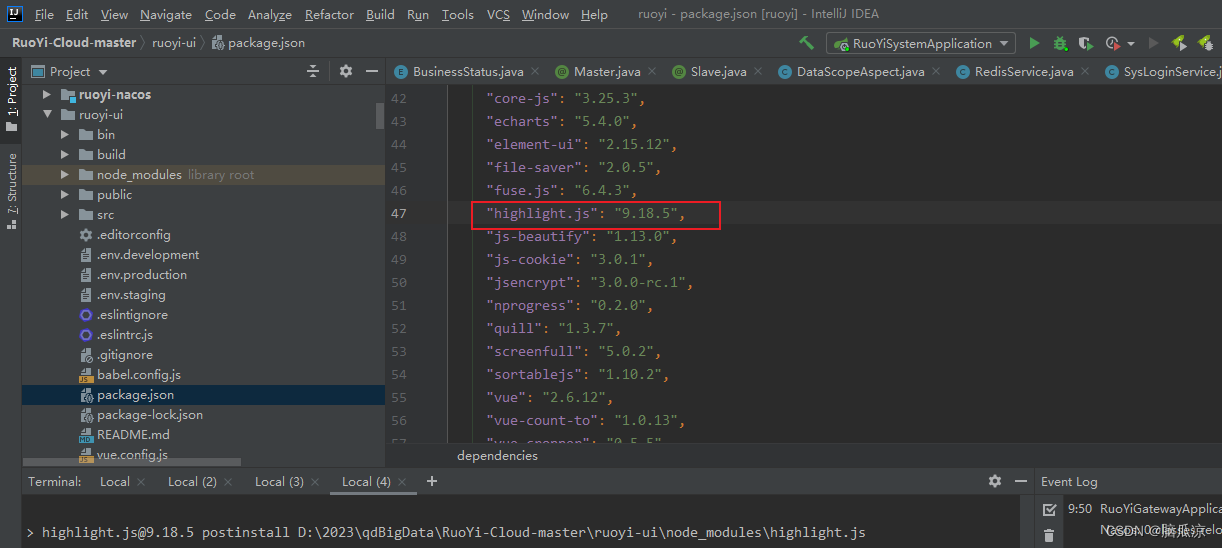The width and height of the screenshot is (1222, 548).
Task: Open Project view mode dropdown
Action: tap(103, 72)
